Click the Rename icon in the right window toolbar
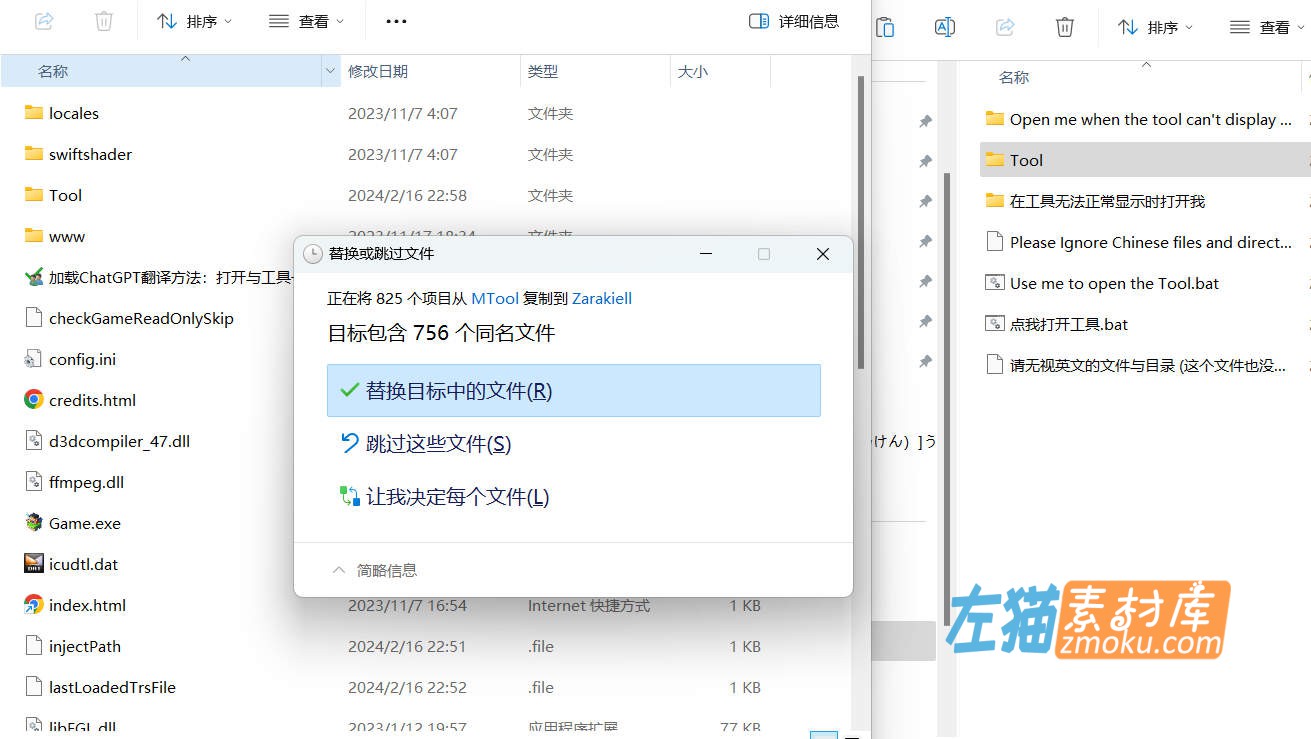 [944, 27]
